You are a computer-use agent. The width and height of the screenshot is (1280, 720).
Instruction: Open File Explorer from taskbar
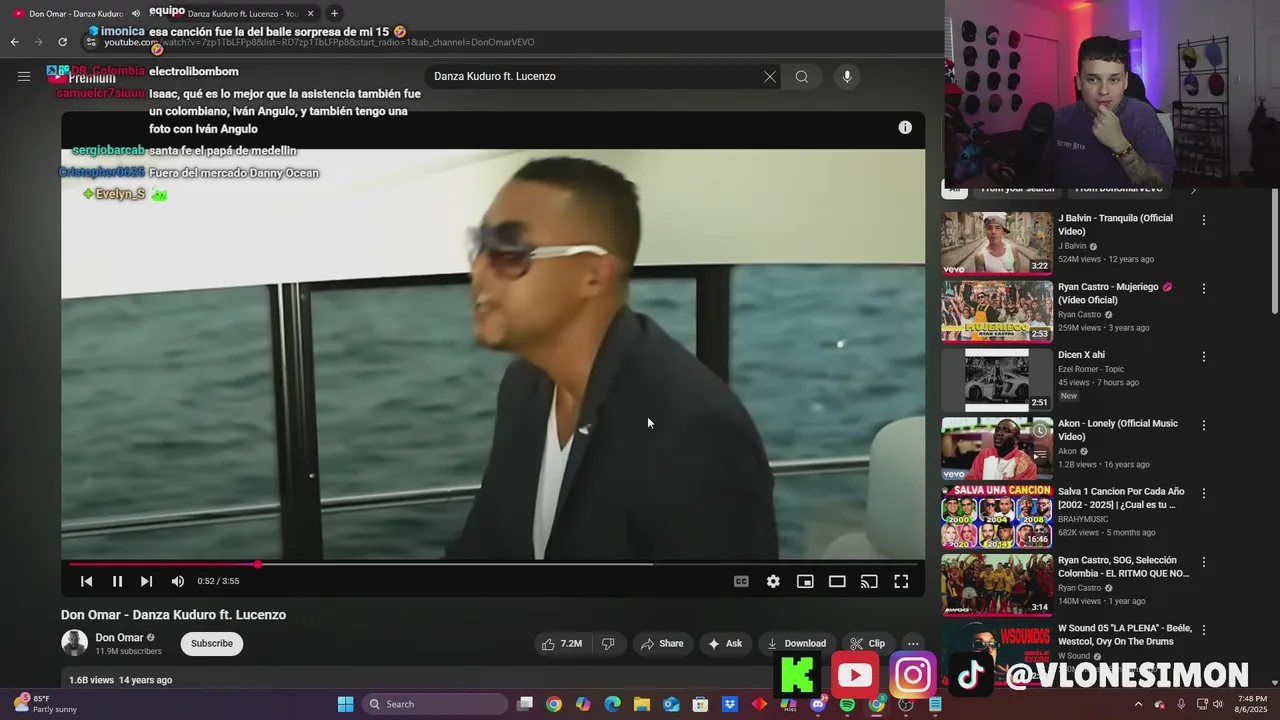pos(642,704)
